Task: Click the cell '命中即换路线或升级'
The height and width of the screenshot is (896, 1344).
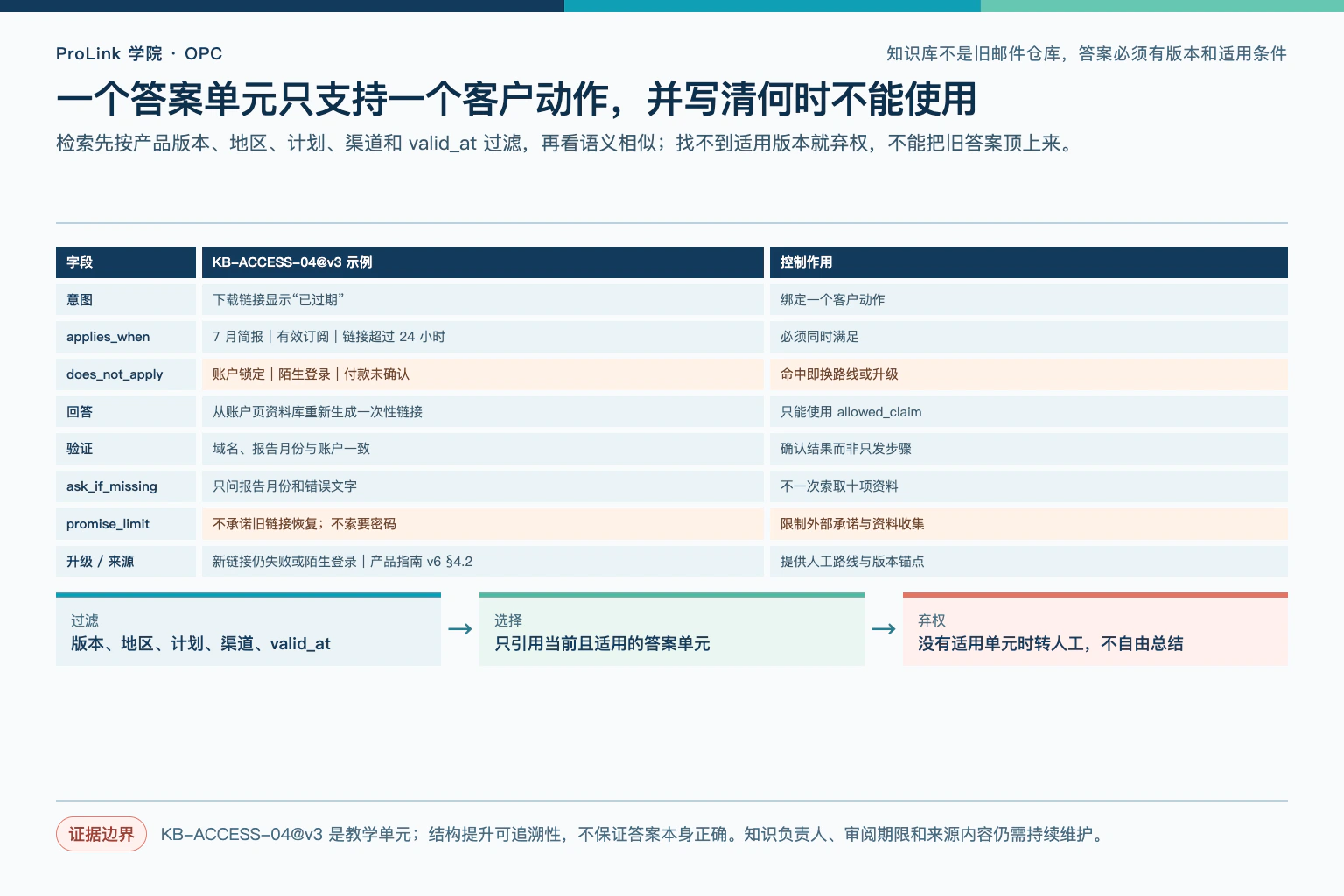Action: (1029, 374)
